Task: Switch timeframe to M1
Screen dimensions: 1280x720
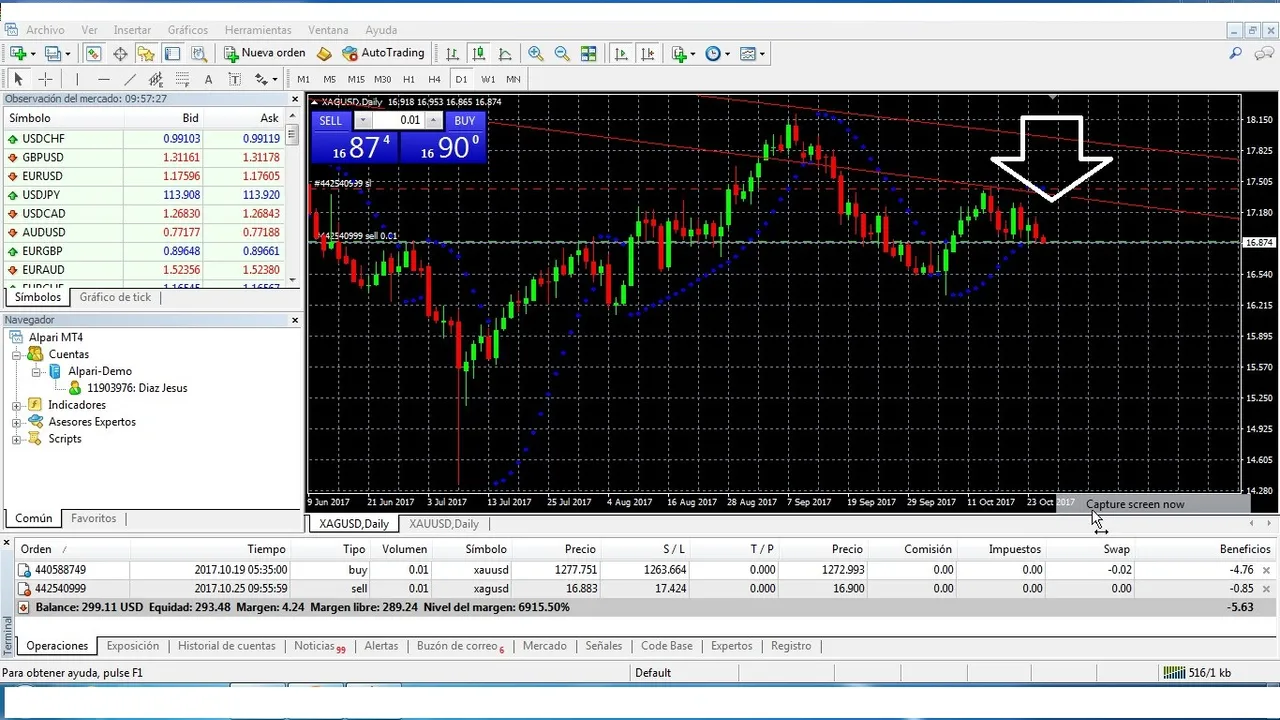Action: click(303, 79)
